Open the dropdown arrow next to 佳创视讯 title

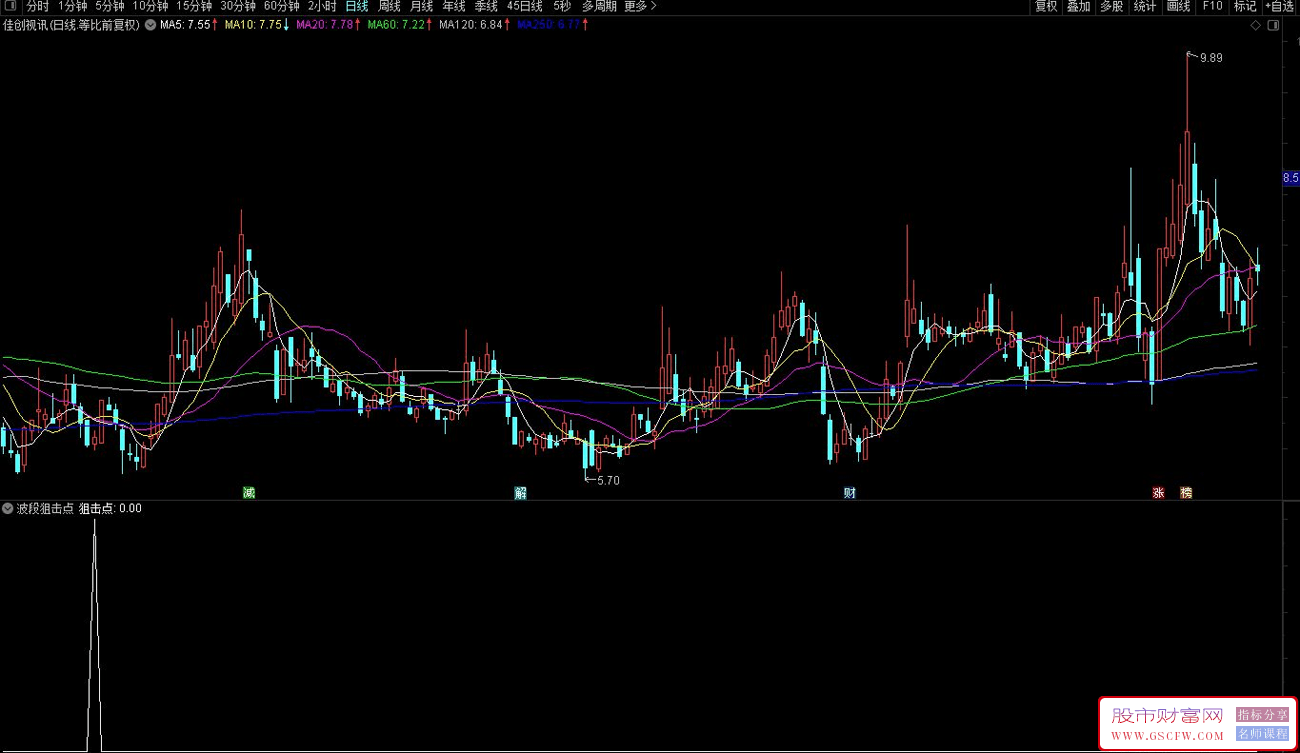(150, 25)
